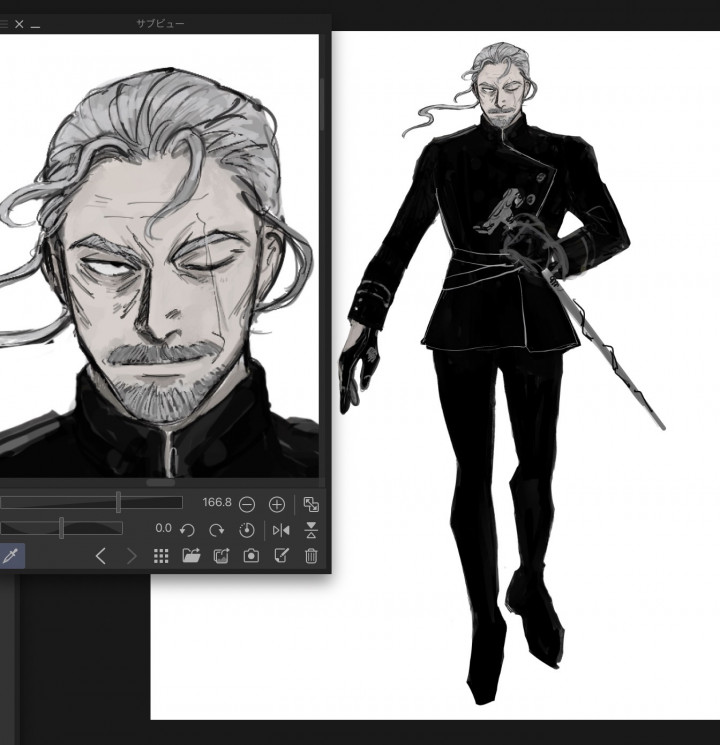Capture an image with the camera icon
The width and height of the screenshot is (720, 745).
click(x=251, y=557)
